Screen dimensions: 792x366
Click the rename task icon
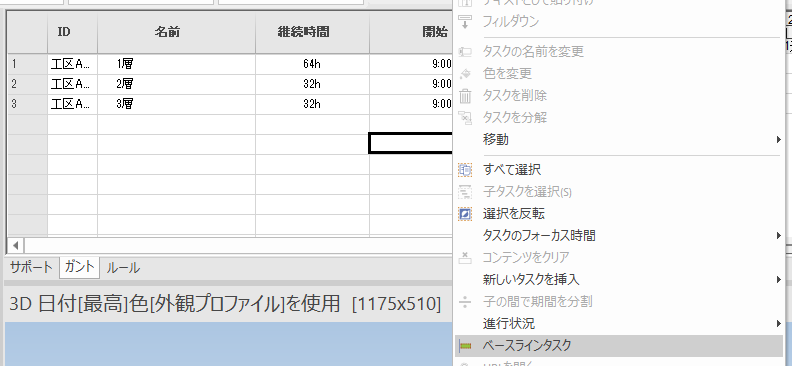click(x=465, y=51)
